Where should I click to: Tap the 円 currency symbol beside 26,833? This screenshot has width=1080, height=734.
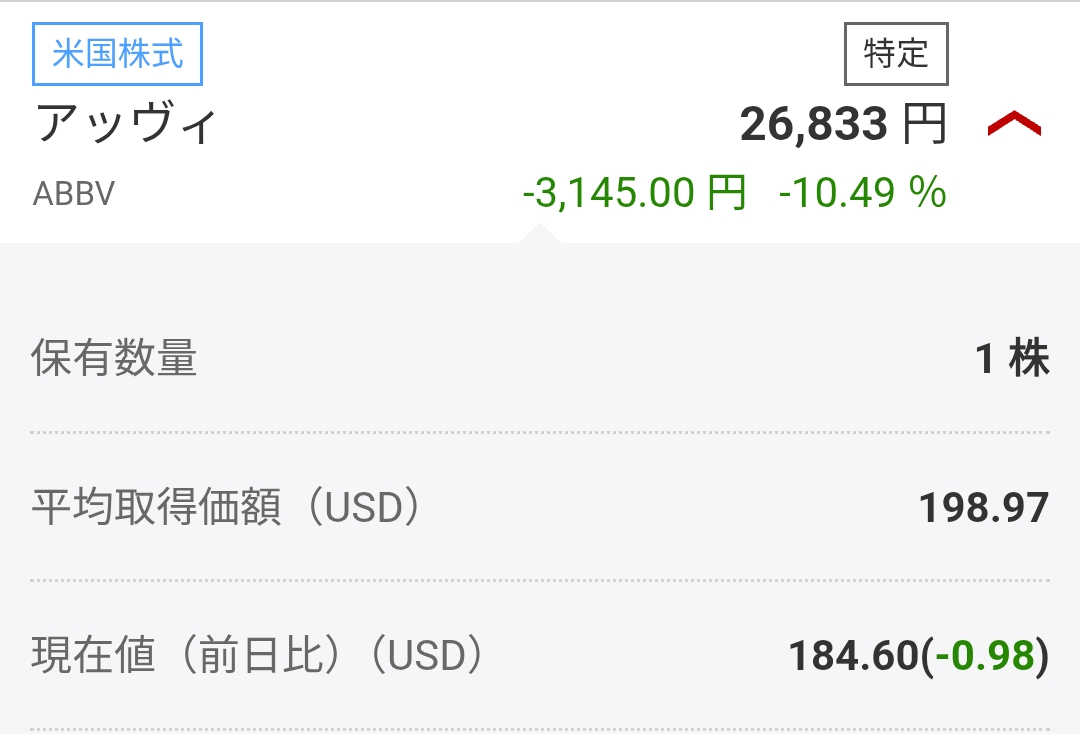click(924, 125)
